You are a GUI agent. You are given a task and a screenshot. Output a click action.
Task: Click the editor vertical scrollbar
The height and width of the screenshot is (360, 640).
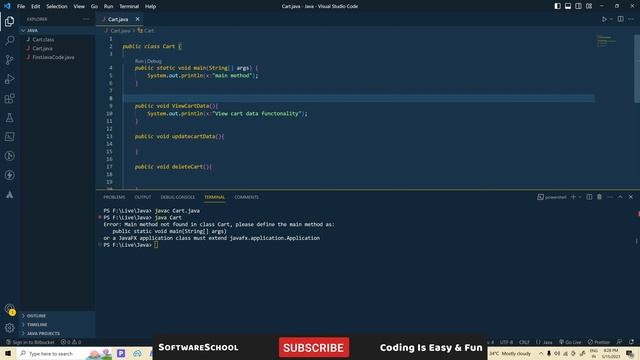click(637, 69)
